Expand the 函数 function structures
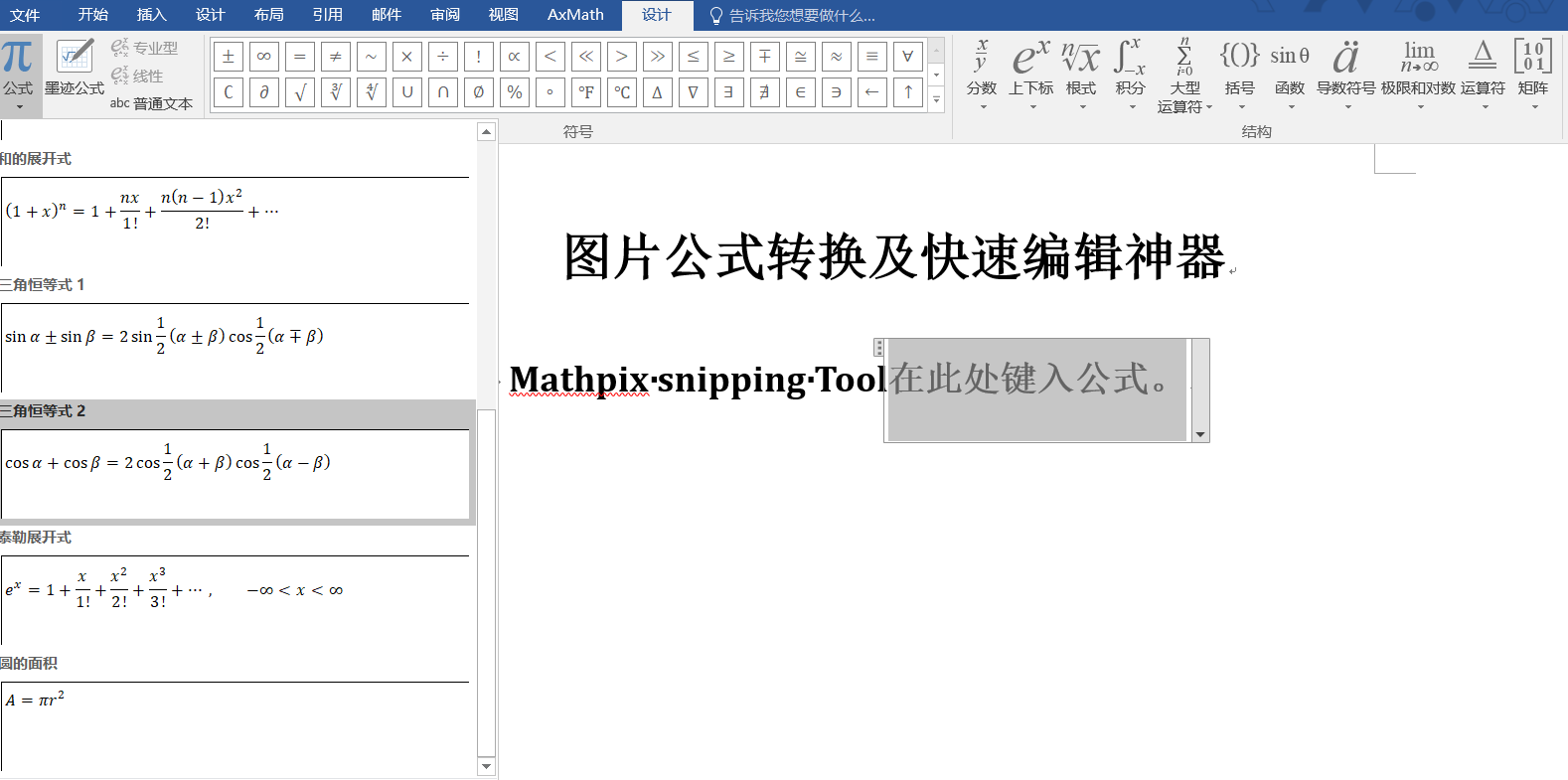 pyautogui.click(x=1290, y=76)
